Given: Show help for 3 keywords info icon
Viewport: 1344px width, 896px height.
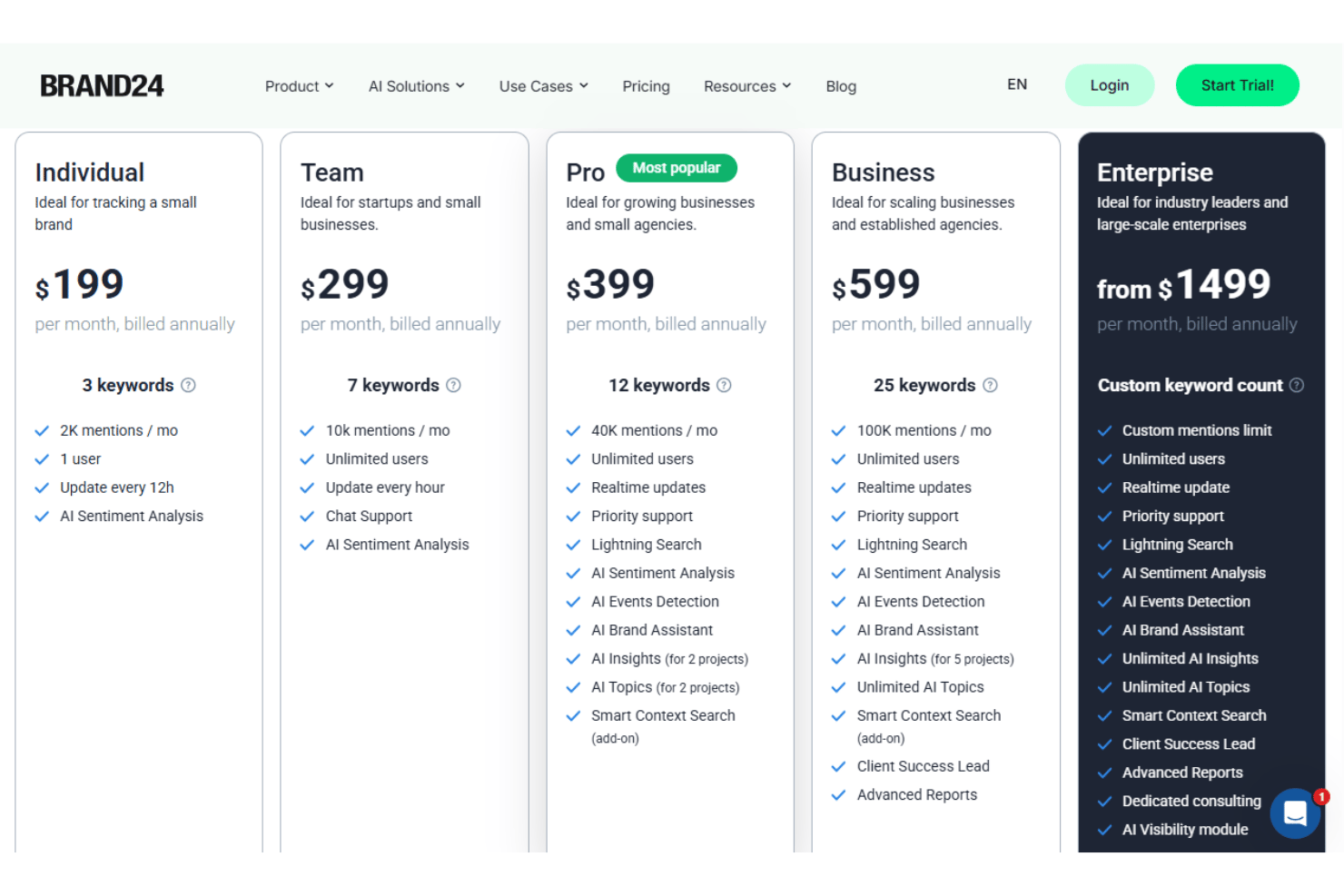Looking at the screenshot, I should pyautogui.click(x=188, y=385).
